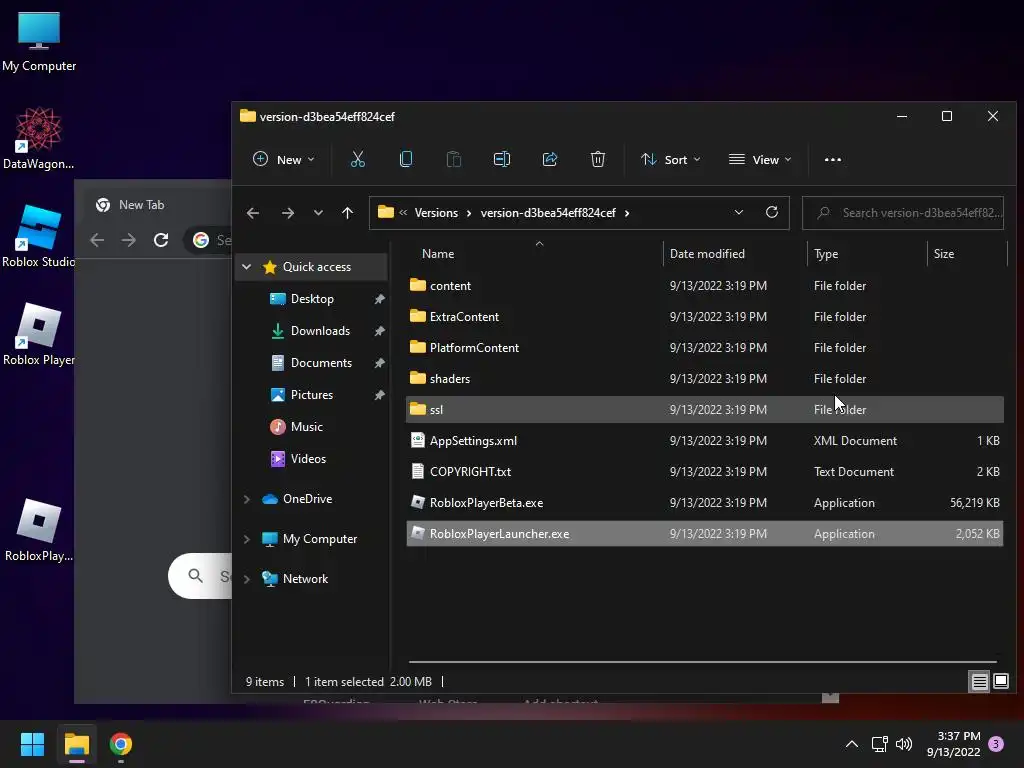Select the content folder
Screen dimensions: 1024x768
point(705,285)
